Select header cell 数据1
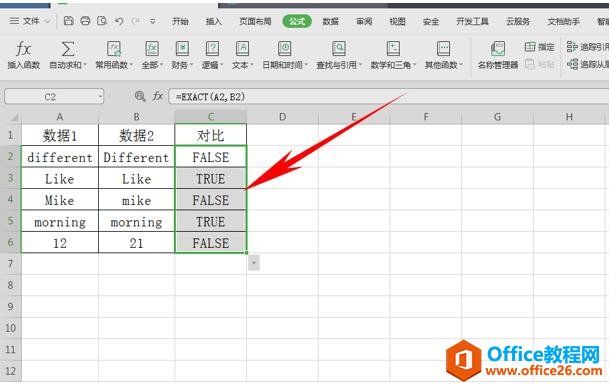The image size is (609, 388). (60, 135)
